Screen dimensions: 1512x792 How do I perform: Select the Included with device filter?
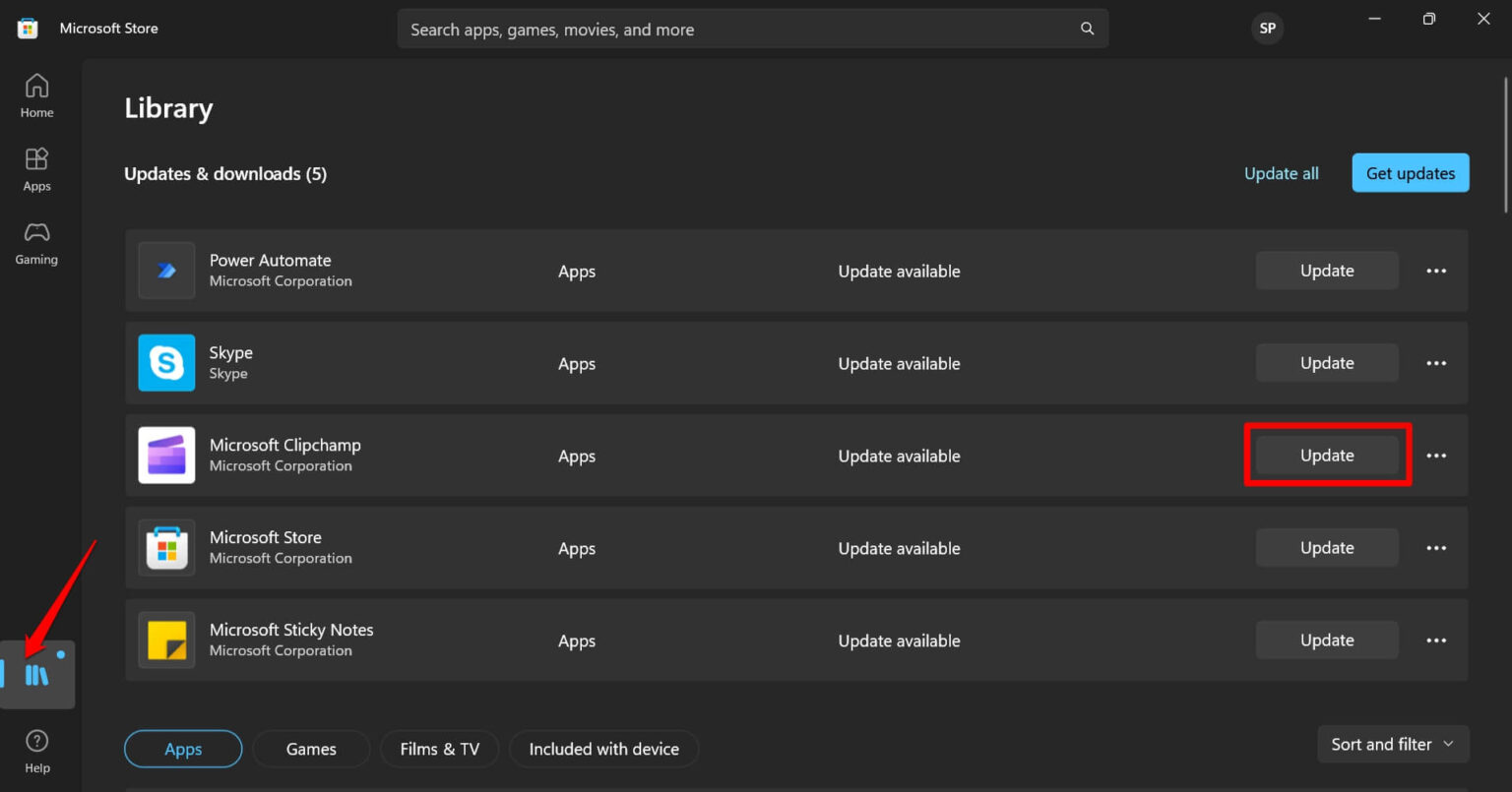point(603,749)
